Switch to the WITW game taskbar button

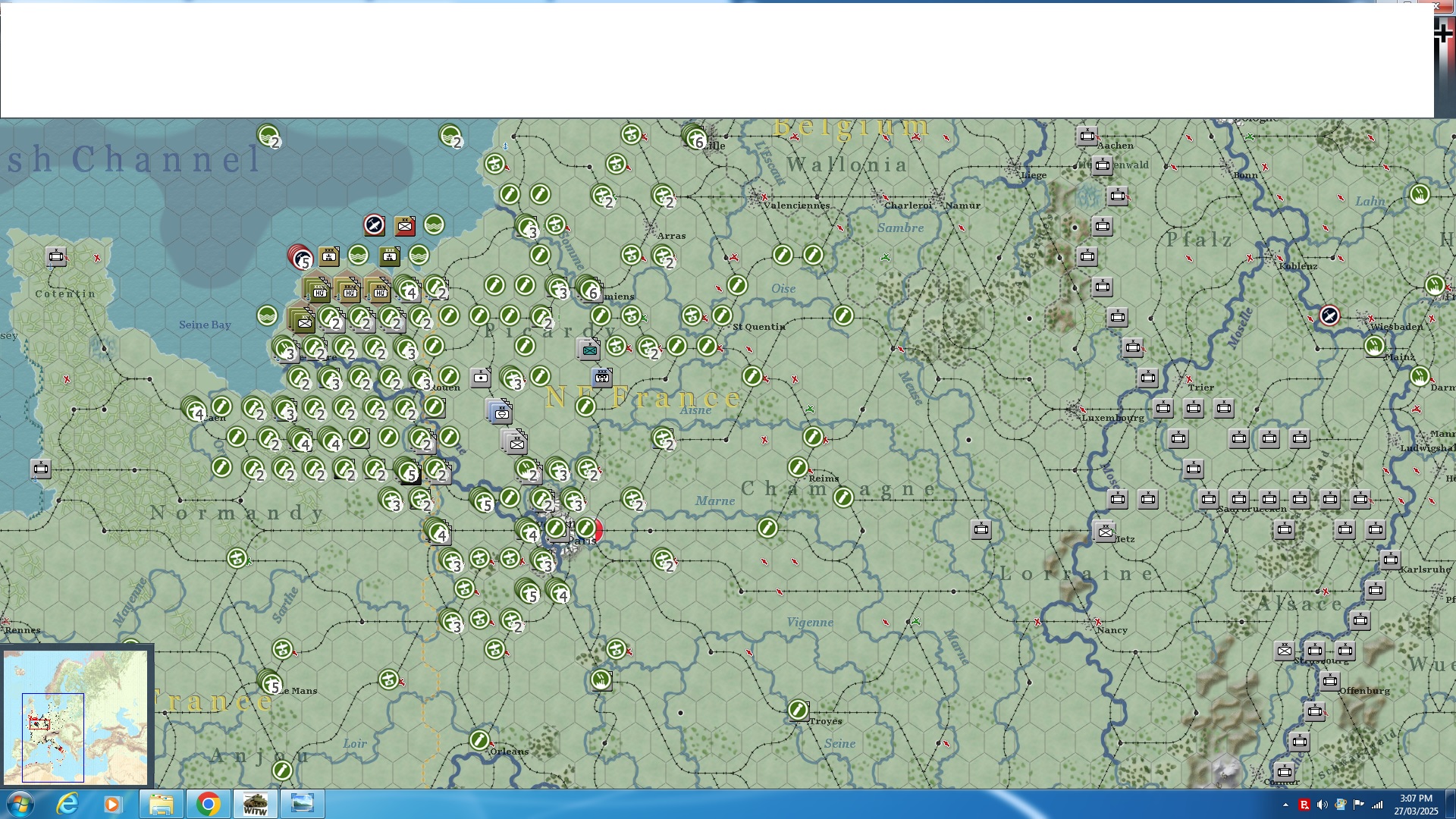[x=255, y=804]
